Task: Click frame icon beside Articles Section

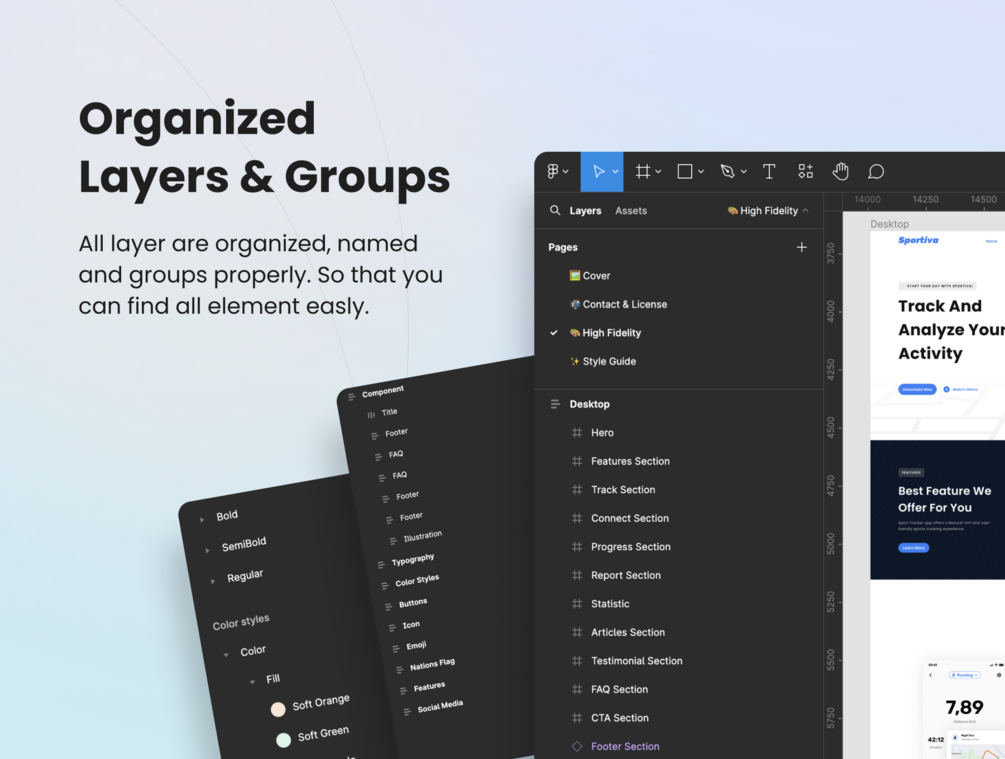Action: pyautogui.click(x=577, y=632)
